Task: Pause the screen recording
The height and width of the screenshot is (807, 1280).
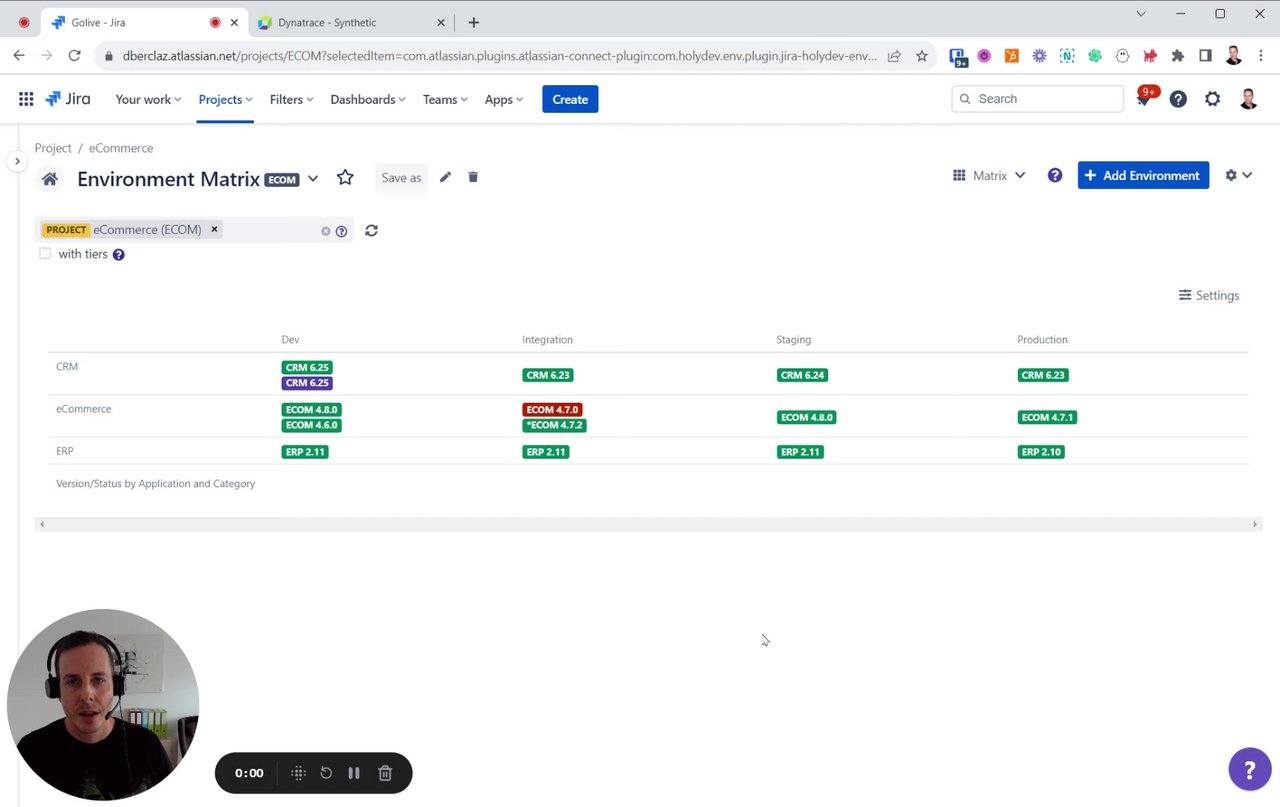Action: click(354, 773)
